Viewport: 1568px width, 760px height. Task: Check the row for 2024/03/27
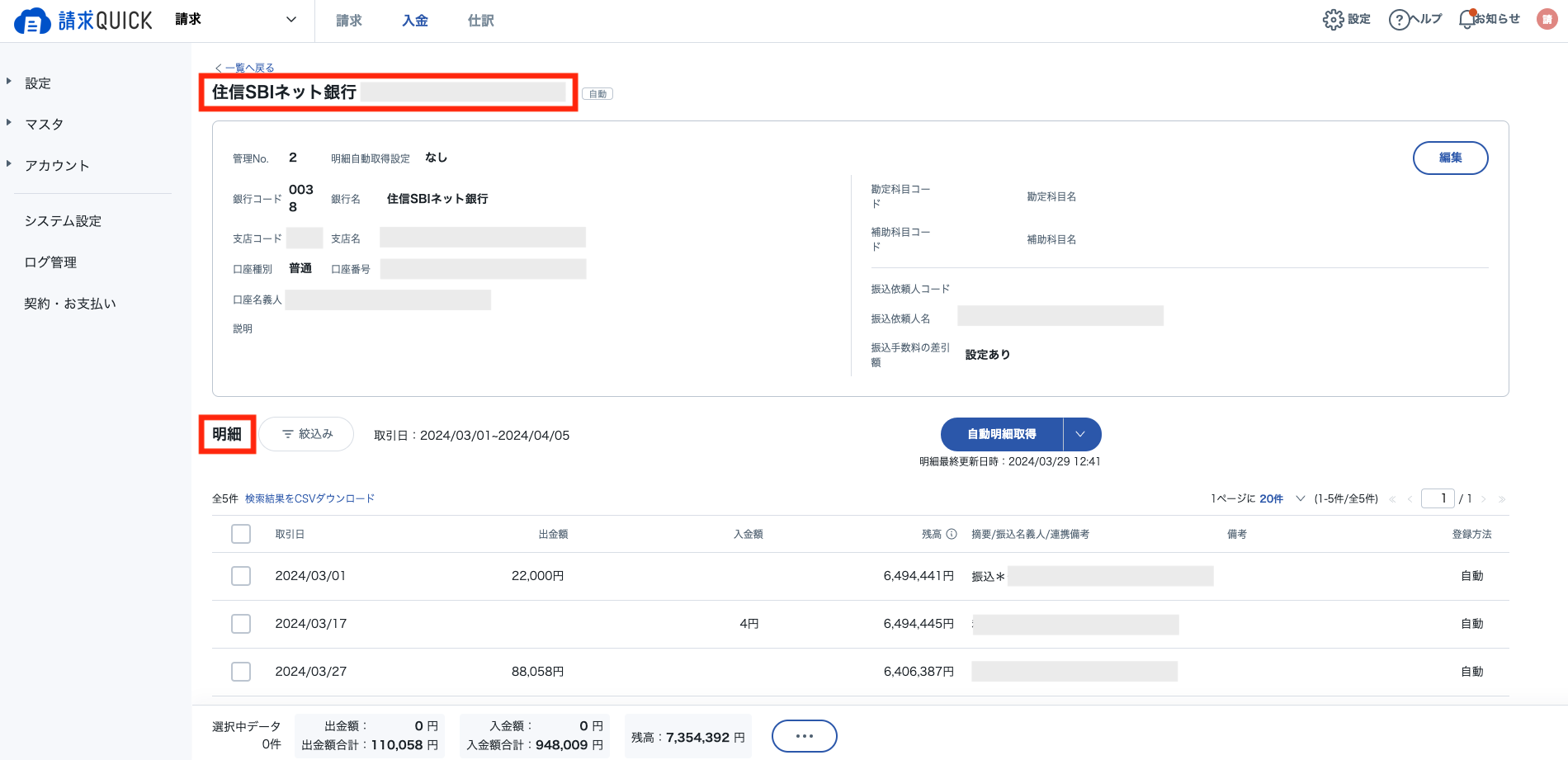click(x=241, y=672)
